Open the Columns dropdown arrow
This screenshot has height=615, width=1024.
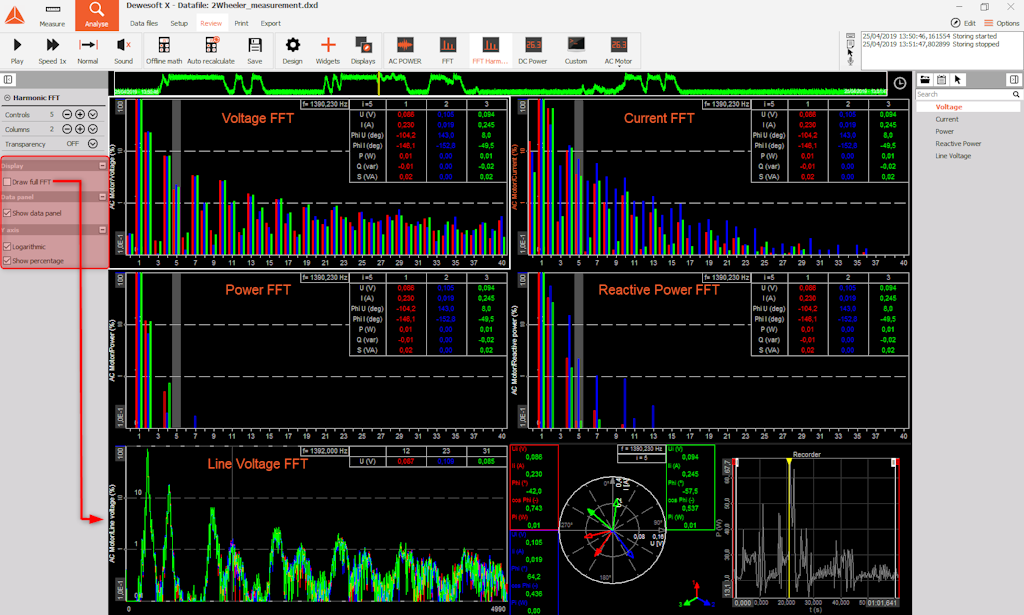[x=93, y=129]
